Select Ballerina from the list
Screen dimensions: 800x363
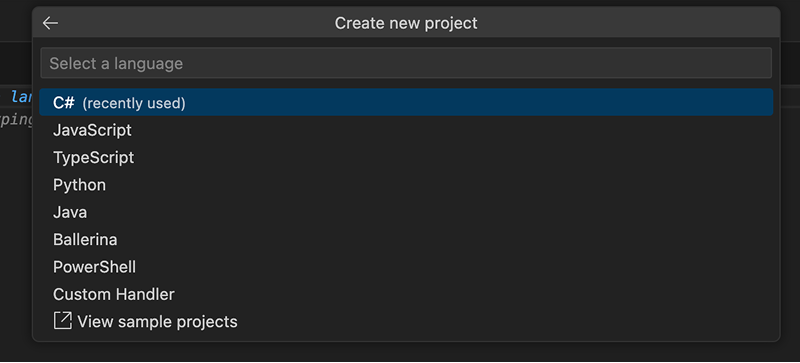click(406, 239)
